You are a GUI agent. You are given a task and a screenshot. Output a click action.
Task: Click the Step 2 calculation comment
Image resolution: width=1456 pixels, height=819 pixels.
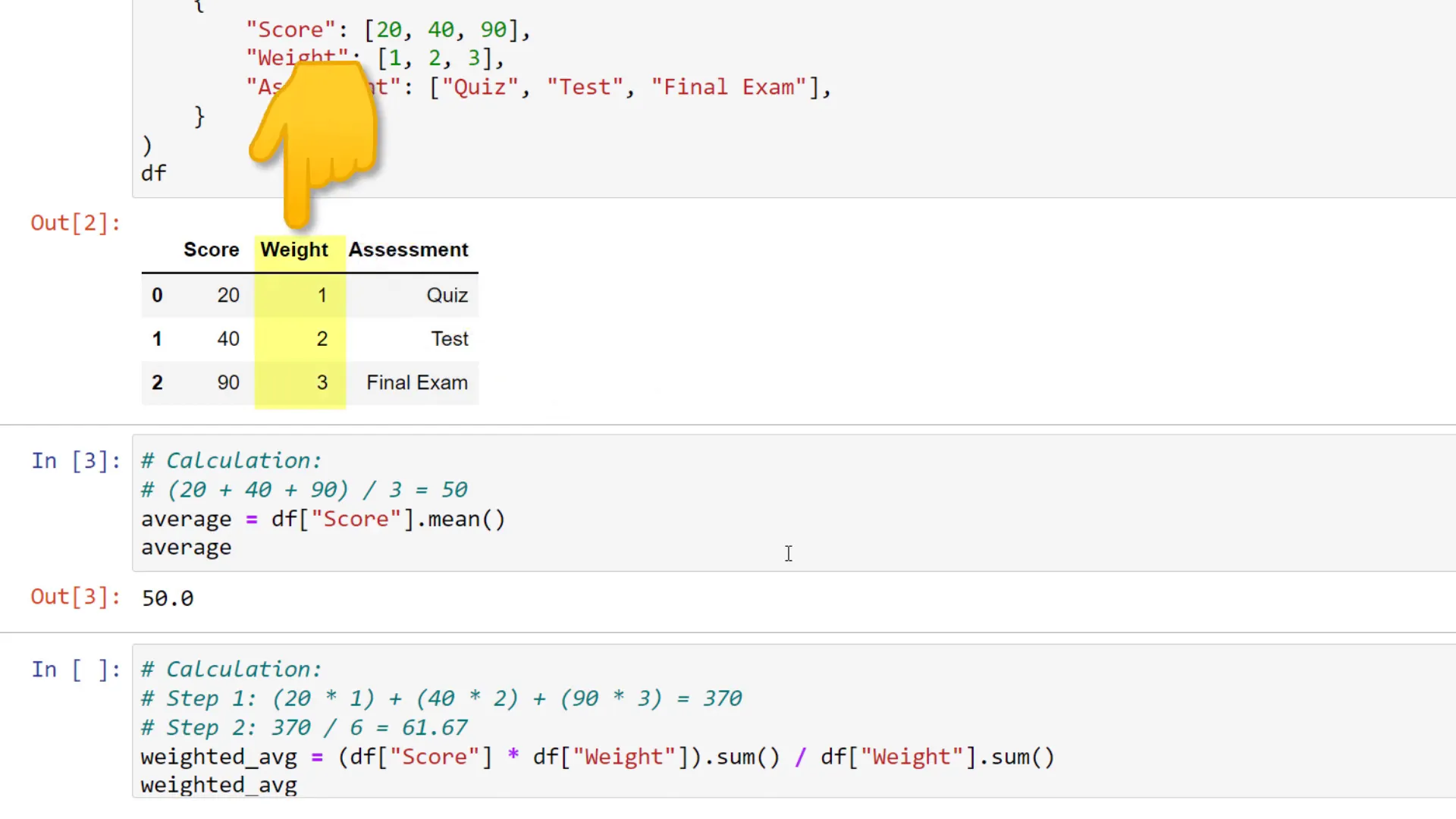click(x=303, y=727)
